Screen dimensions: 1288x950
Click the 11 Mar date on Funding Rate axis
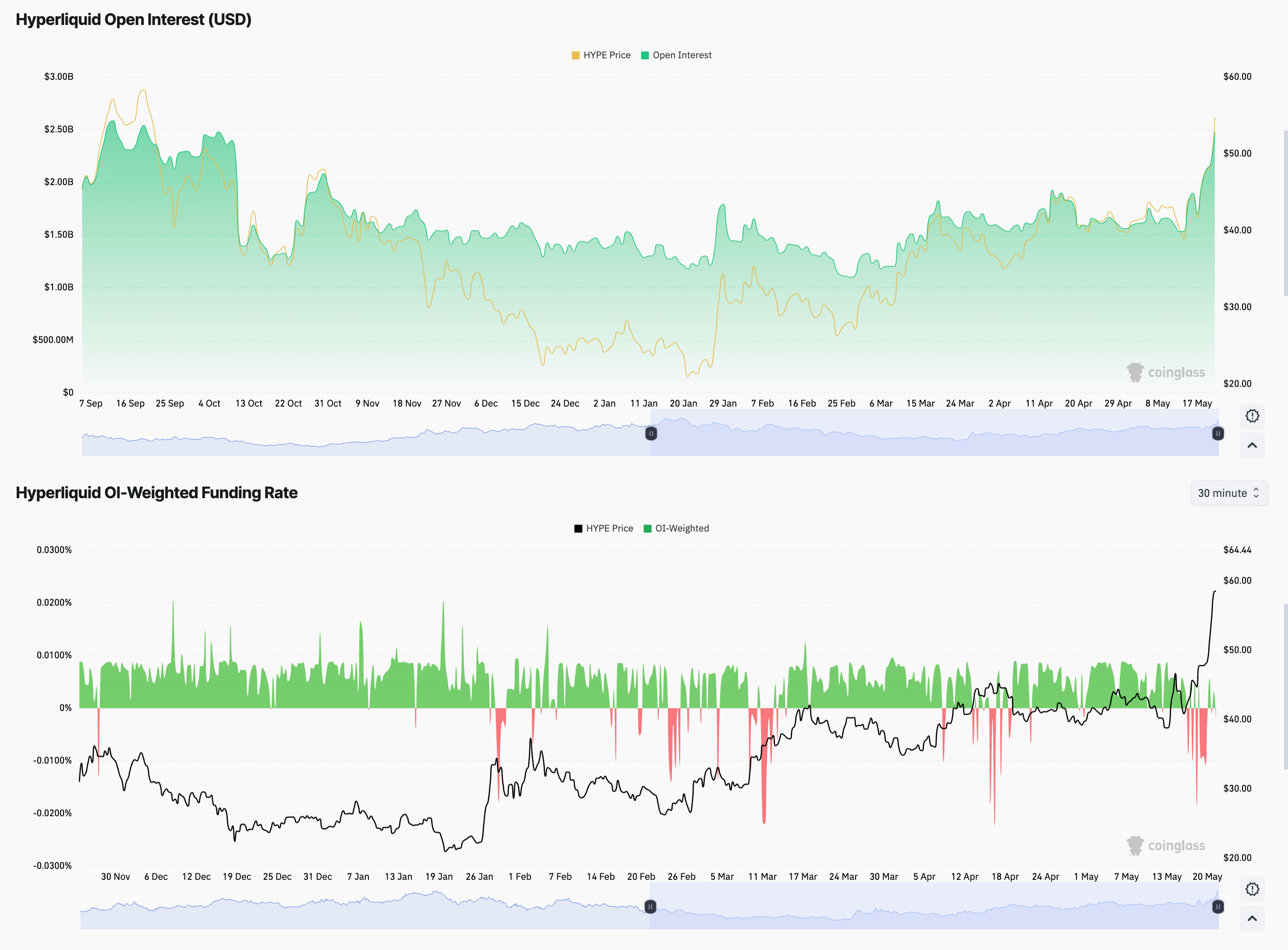tap(762, 876)
